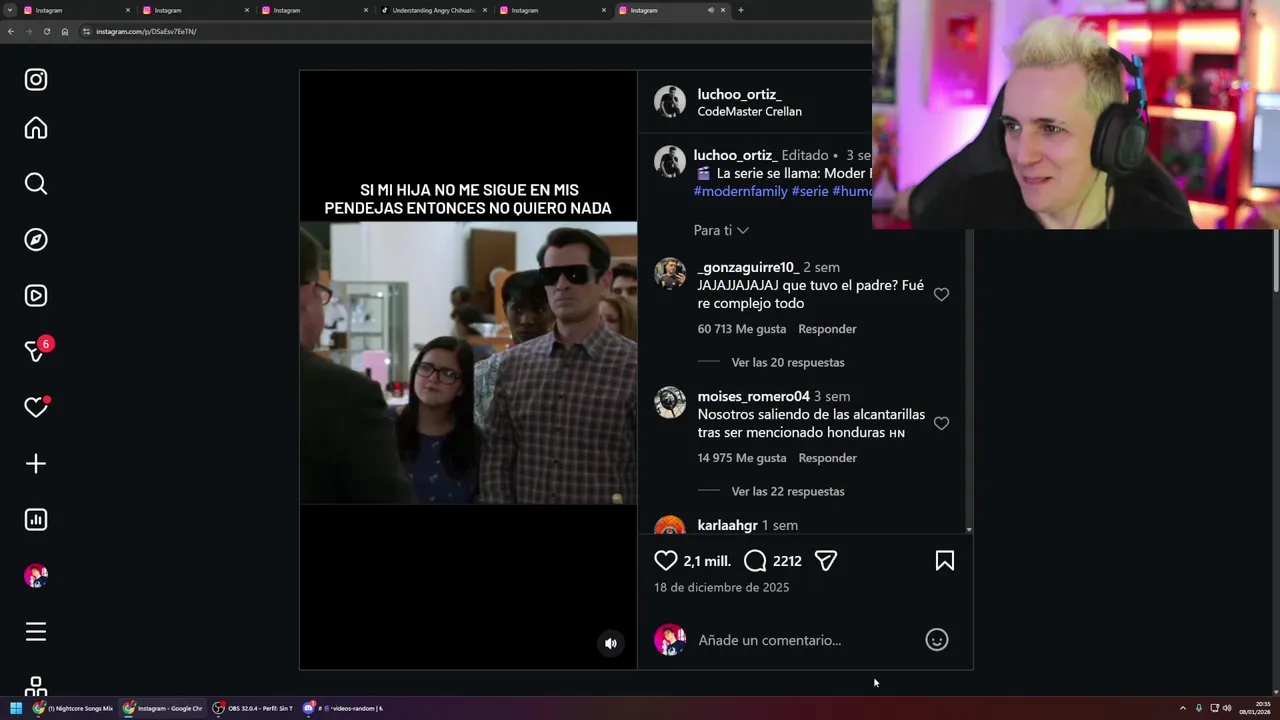
Task: Open a new browser tab
Action: point(740,10)
